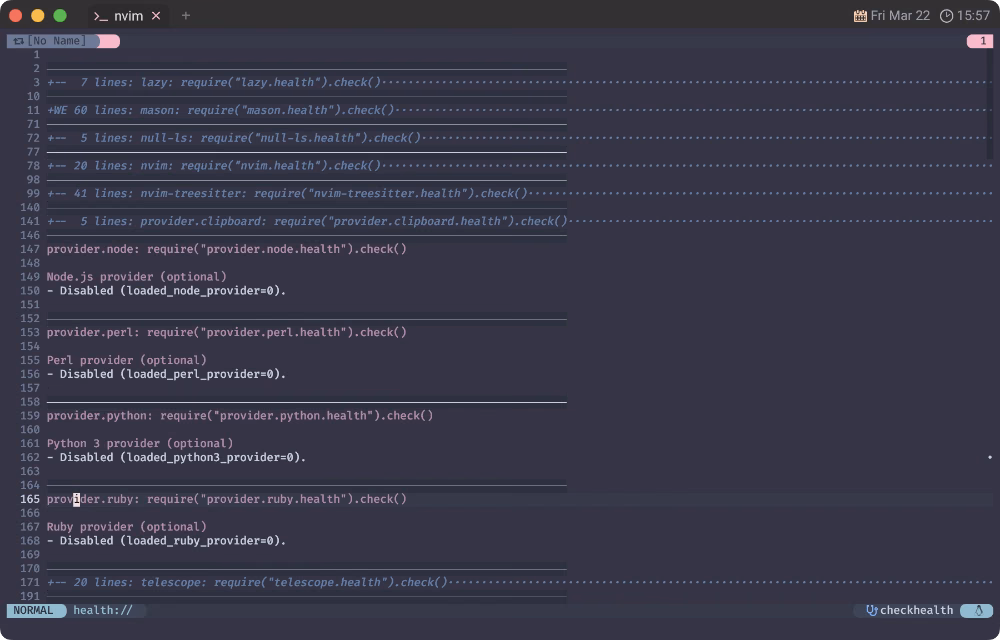The height and width of the screenshot is (640, 1000).
Task: Click the Perl provider (optional) line
Action: pos(126,360)
